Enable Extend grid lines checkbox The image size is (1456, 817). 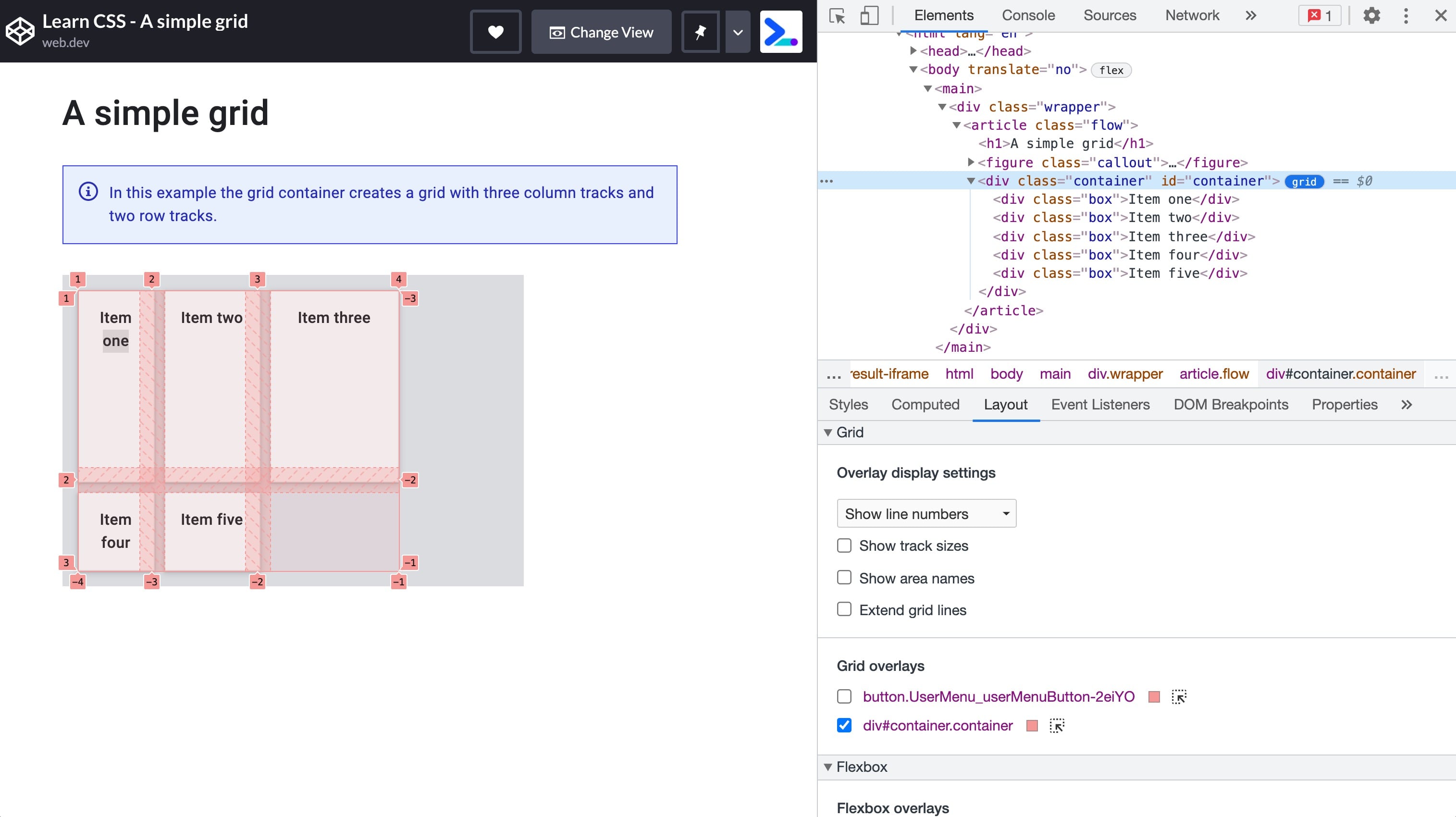click(x=845, y=610)
